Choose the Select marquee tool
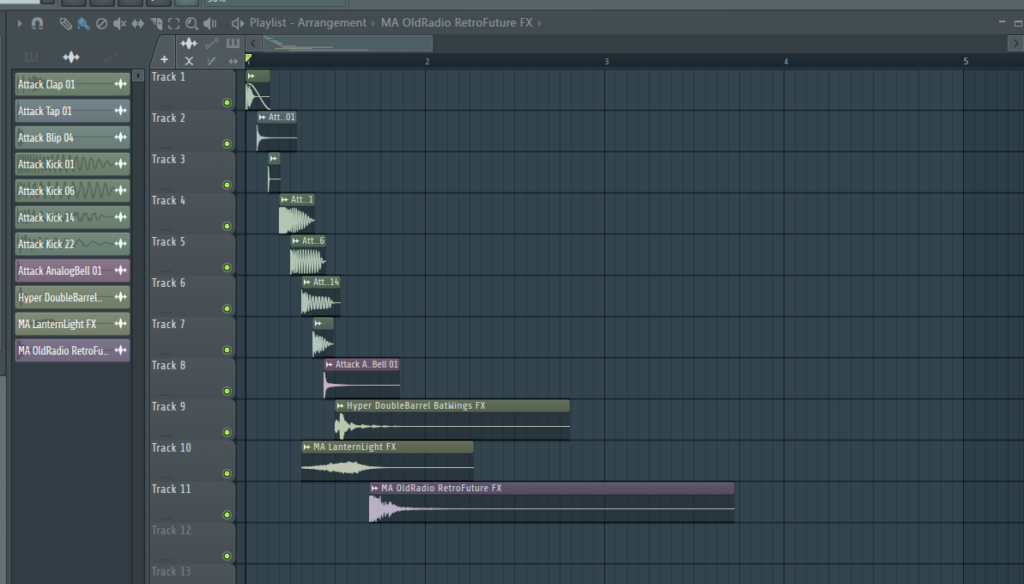Screen dimensions: 1024x584 (174, 24)
